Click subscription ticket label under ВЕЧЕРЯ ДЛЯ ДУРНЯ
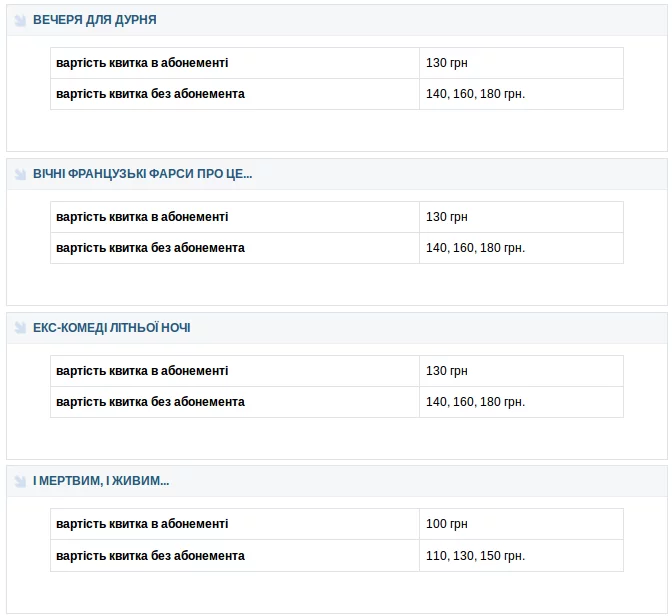Screen dimensions: 672x616 click(142, 63)
